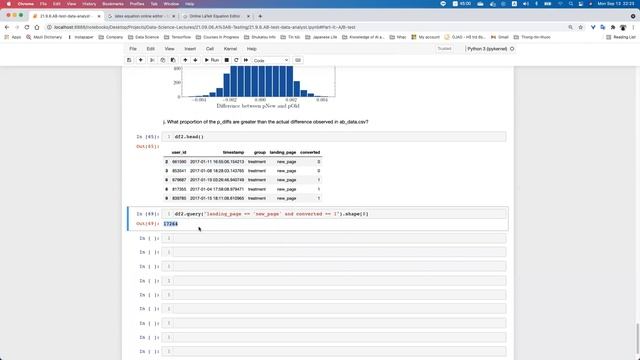The image size is (640, 360).
Task: Restart kernel and run all cells
Action: (x=246, y=60)
